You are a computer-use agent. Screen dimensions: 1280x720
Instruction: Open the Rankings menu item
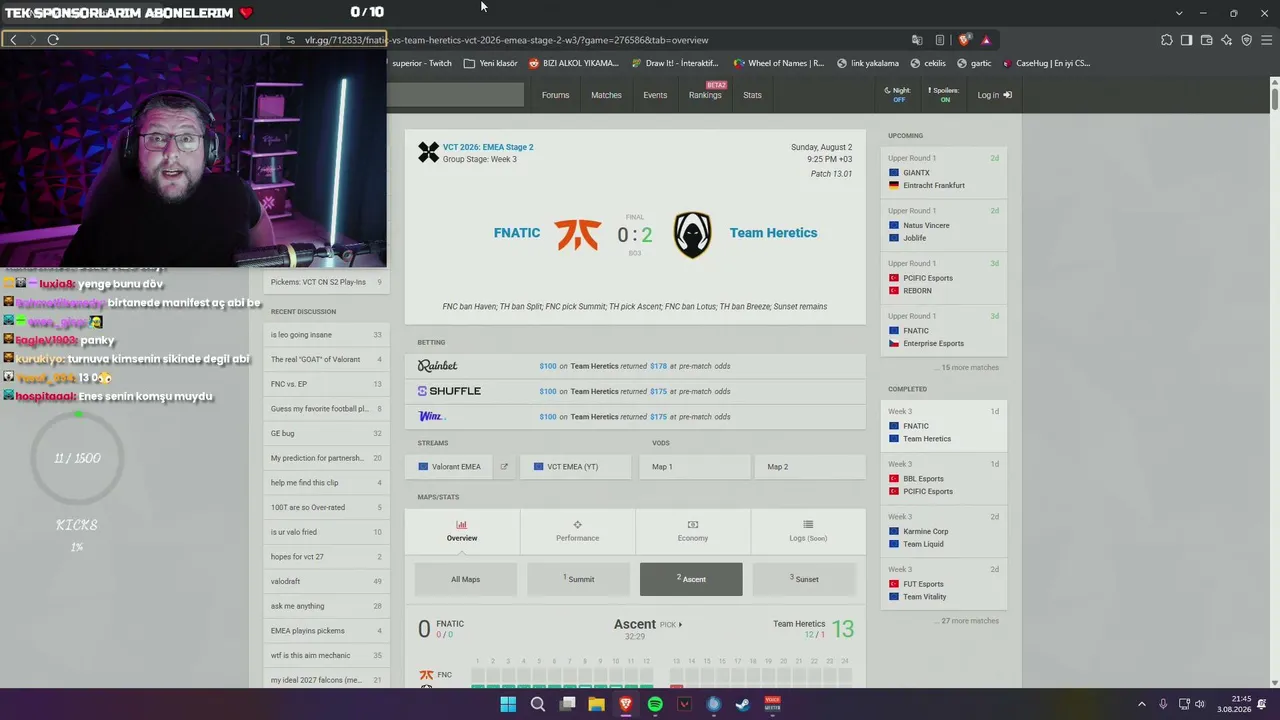pos(705,95)
